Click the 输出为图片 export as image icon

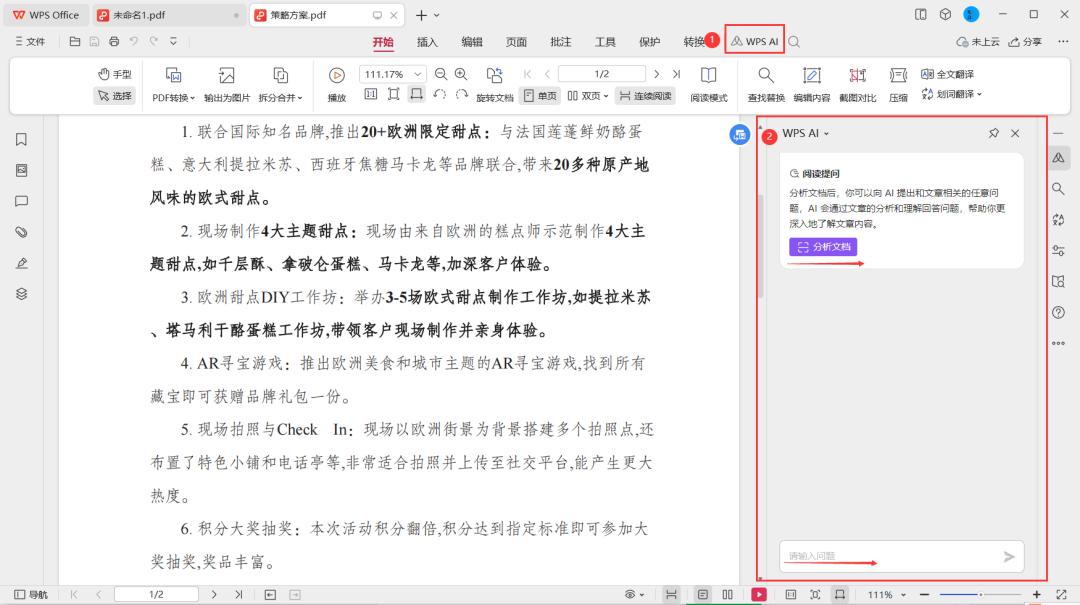pyautogui.click(x=226, y=82)
